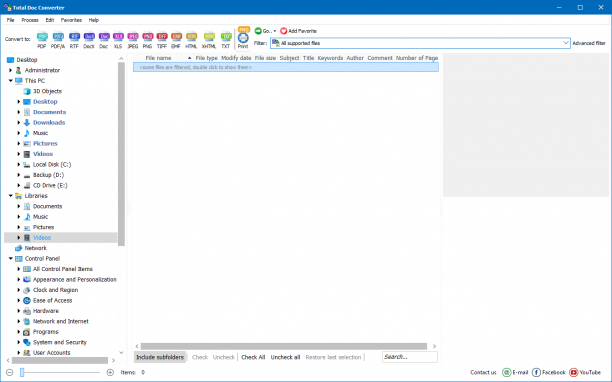This screenshot has height=382, width=612.
Task: Click the Check button
Action: pos(200,357)
